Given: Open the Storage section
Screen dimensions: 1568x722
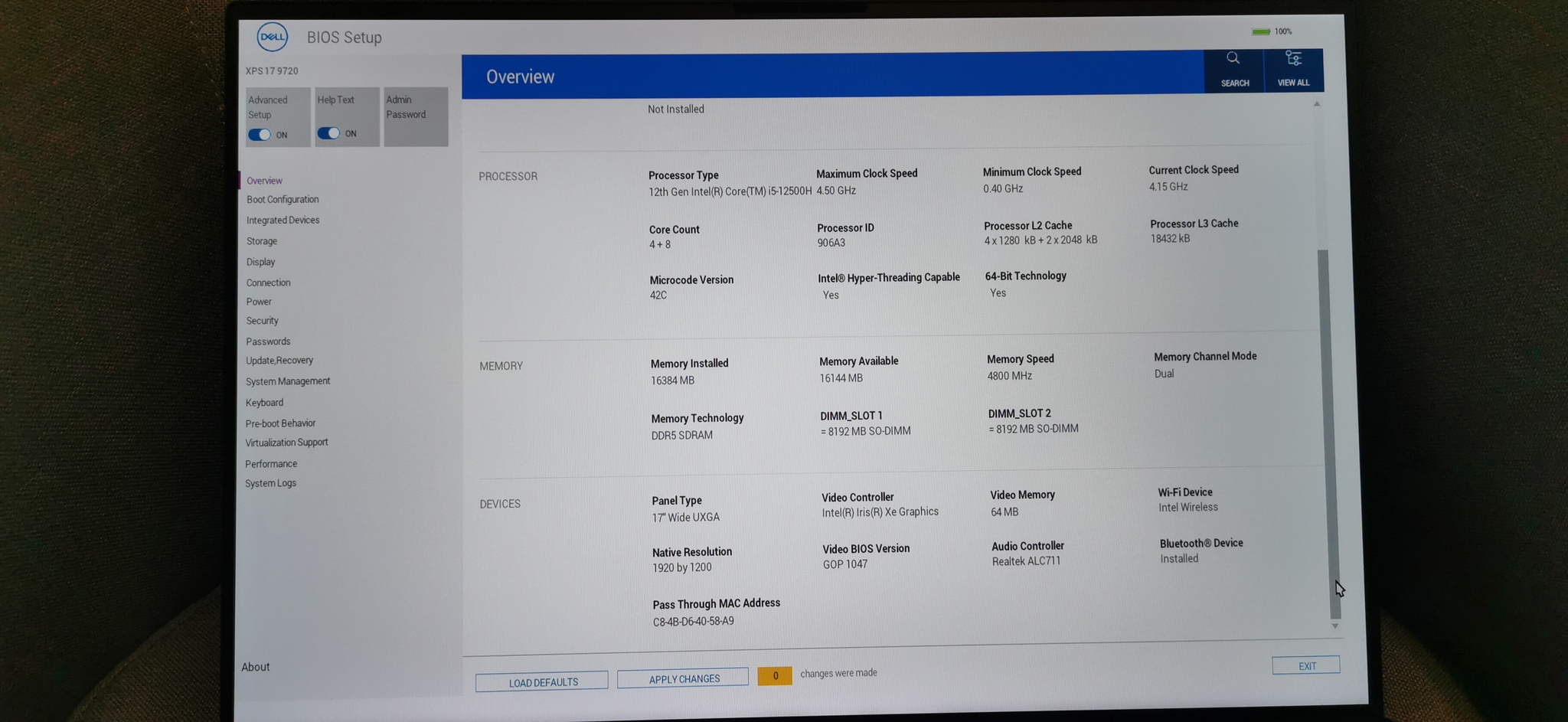Looking at the screenshot, I should pos(261,241).
